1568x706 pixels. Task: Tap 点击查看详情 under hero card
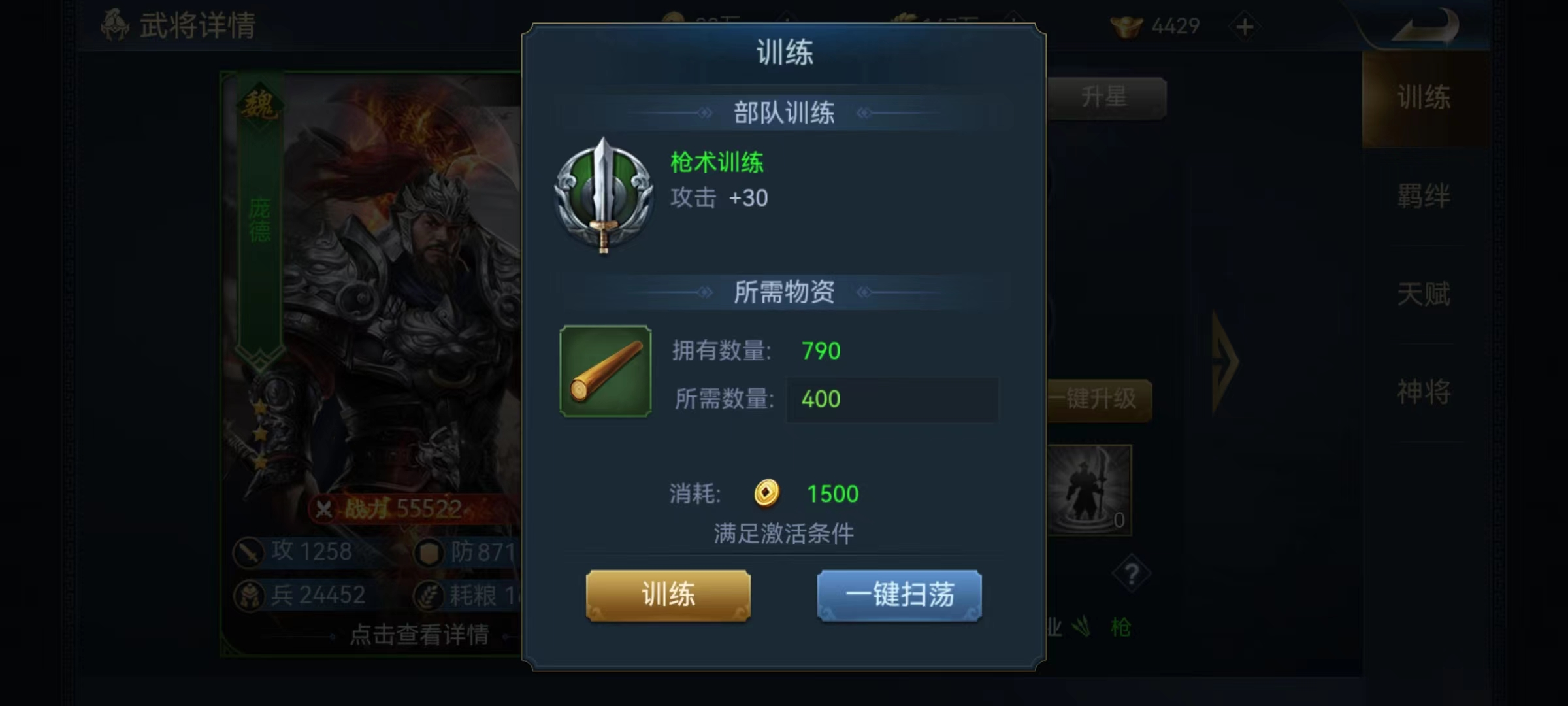click(419, 634)
